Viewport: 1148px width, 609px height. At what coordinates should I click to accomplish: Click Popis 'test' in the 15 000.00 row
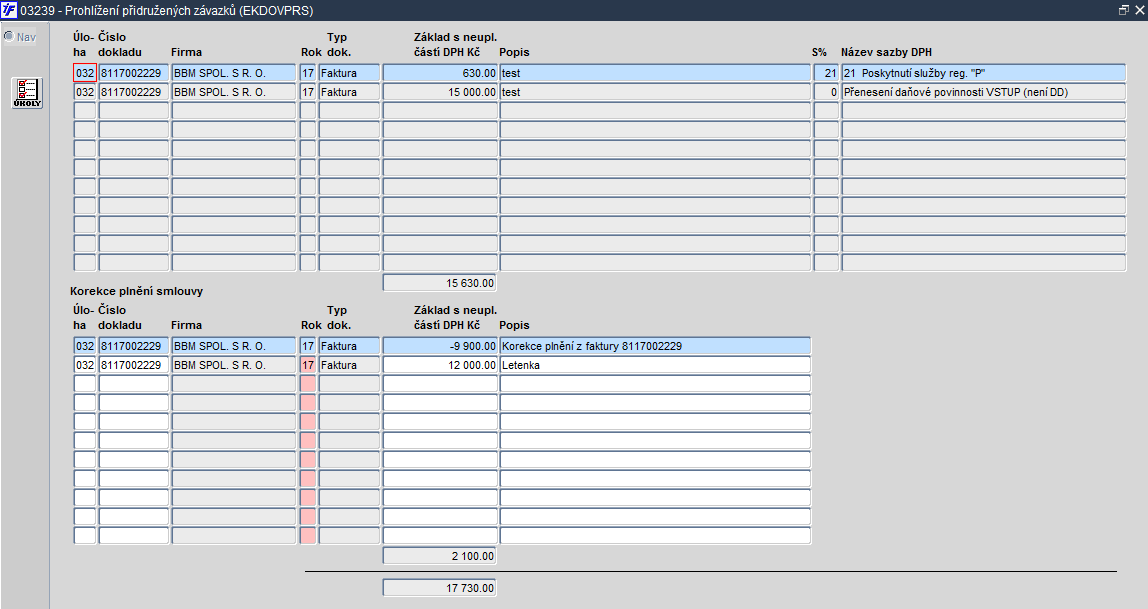(655, 92)
